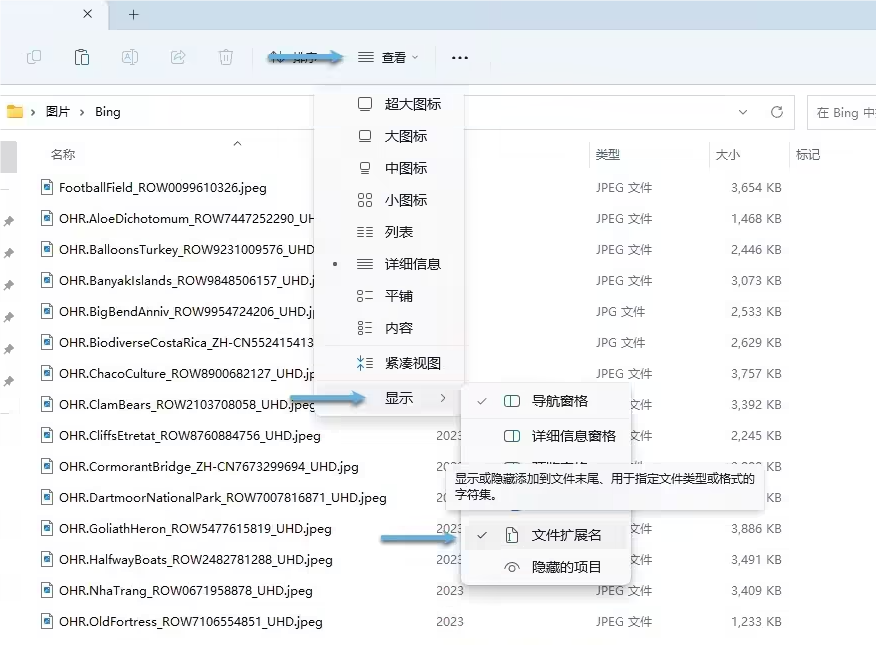876x645 pixels.
Task: Add a new tab with plus icon
Action: click(x=134, y=15)
